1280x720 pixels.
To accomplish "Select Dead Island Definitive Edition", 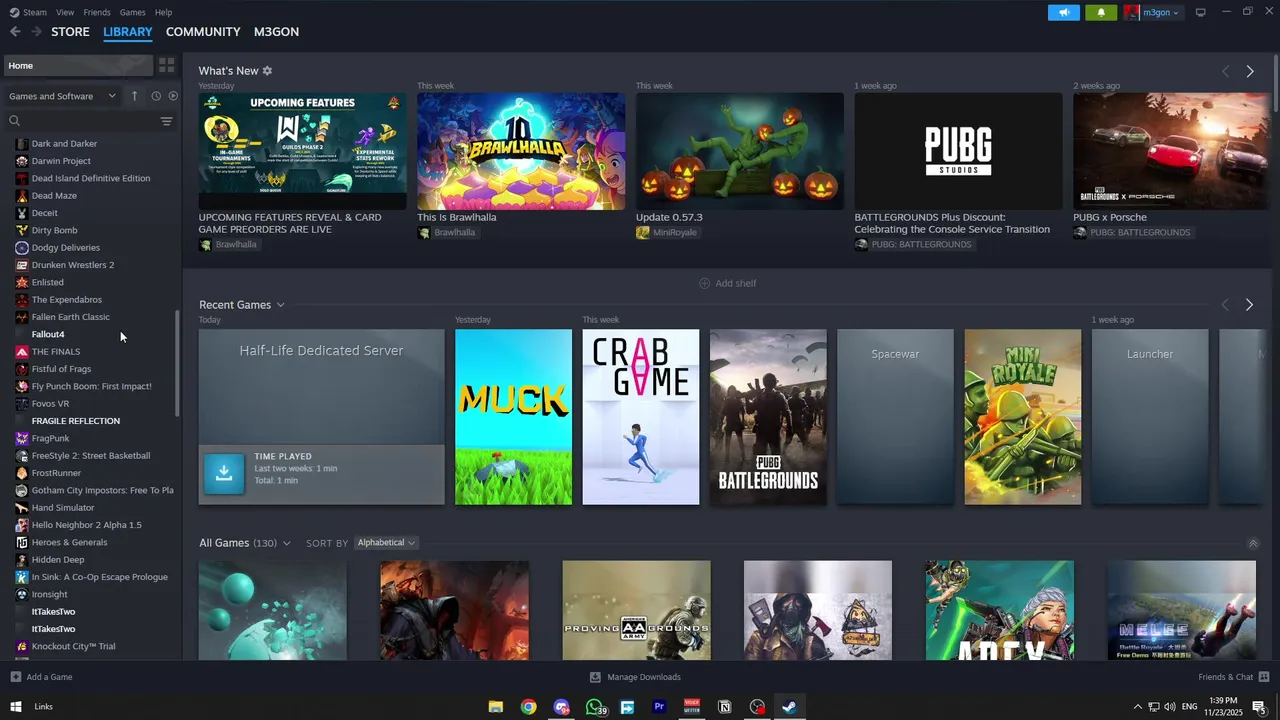I will (90, 178).
